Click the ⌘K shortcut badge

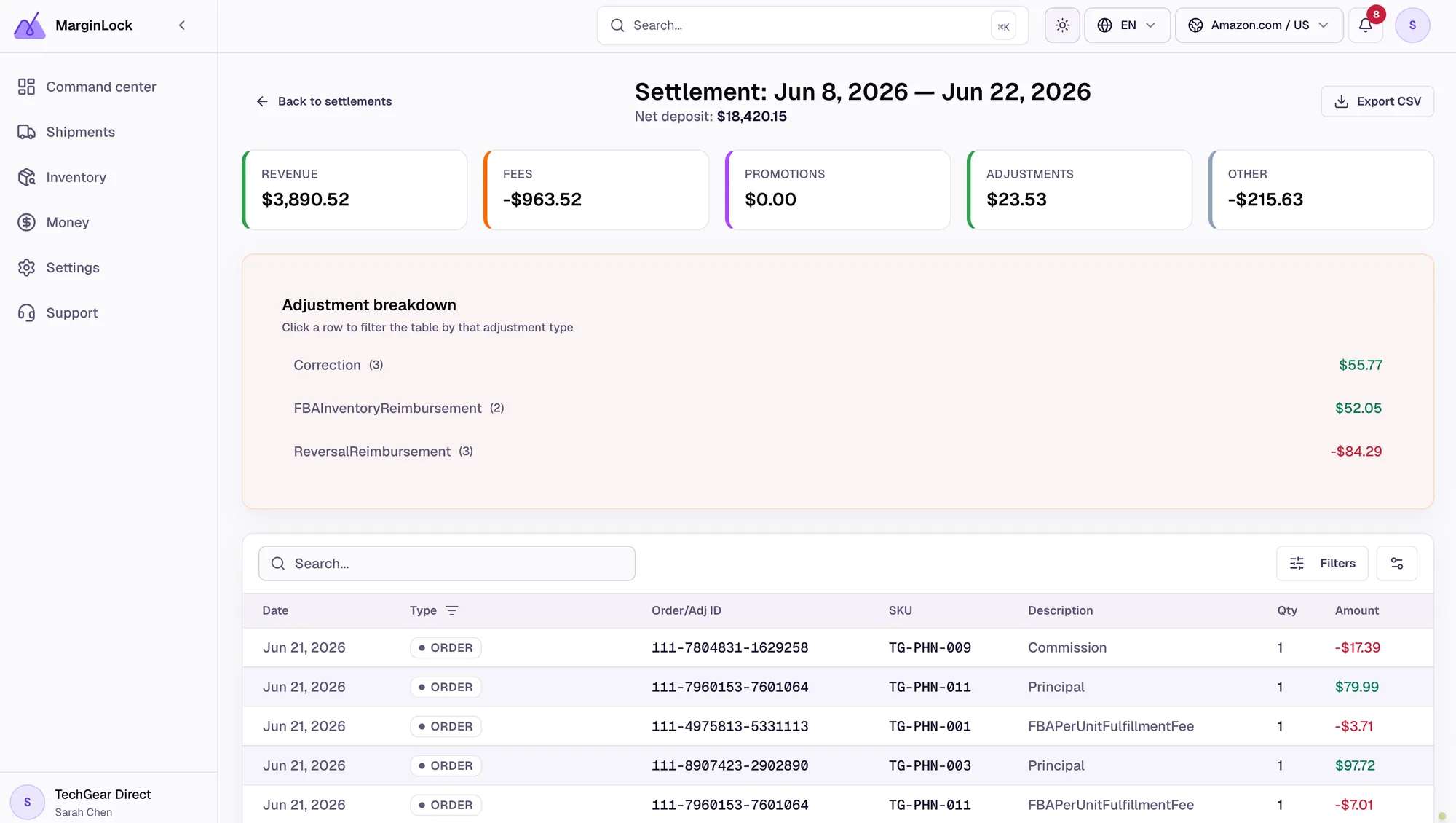tap(1003, 26)
